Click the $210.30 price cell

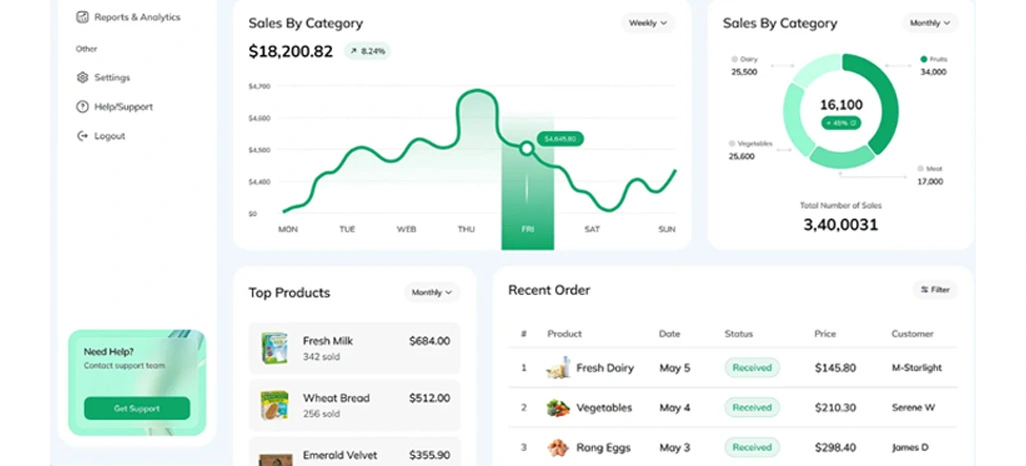coord(835,408)
